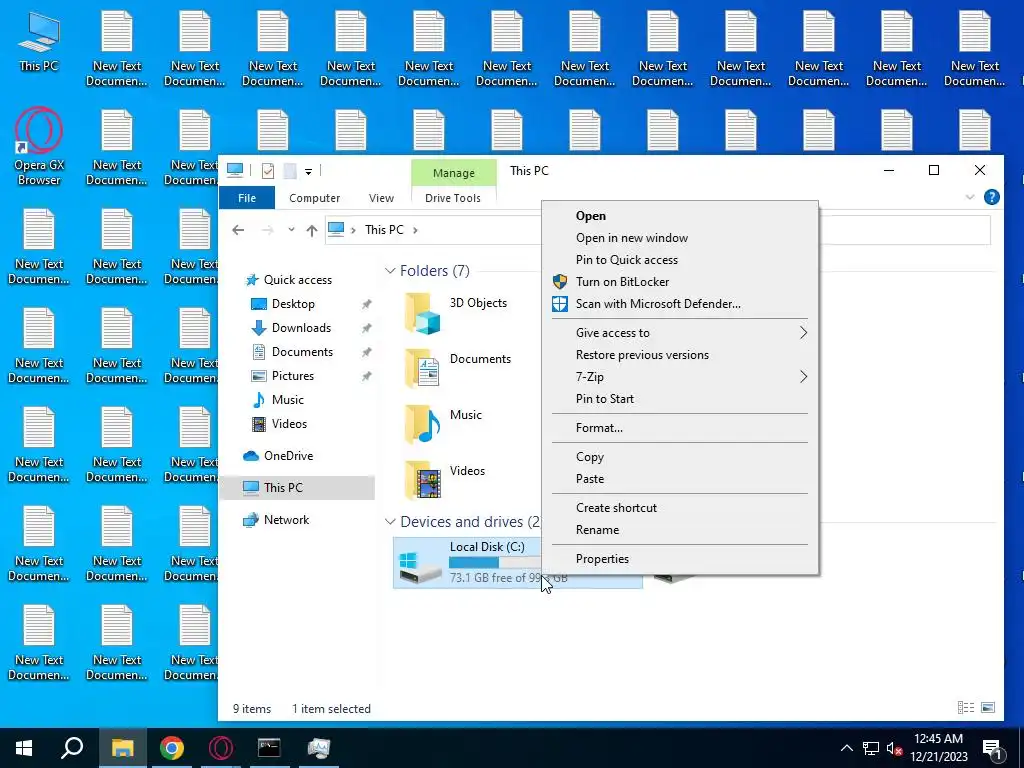Choose Copy from context menu
The height and width of the screenshot is (768, 1024).
click(x=680, y=457)
